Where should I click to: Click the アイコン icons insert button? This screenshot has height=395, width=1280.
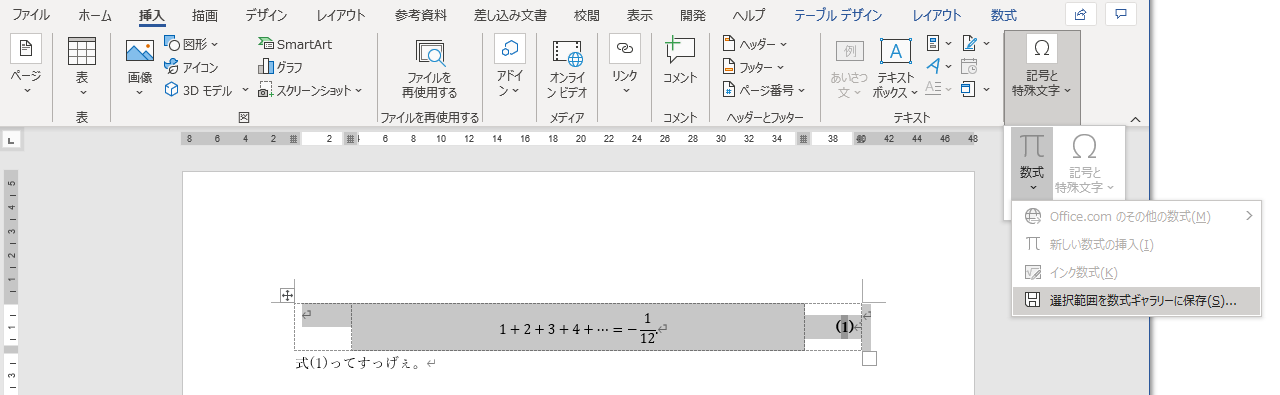point(191,67)
